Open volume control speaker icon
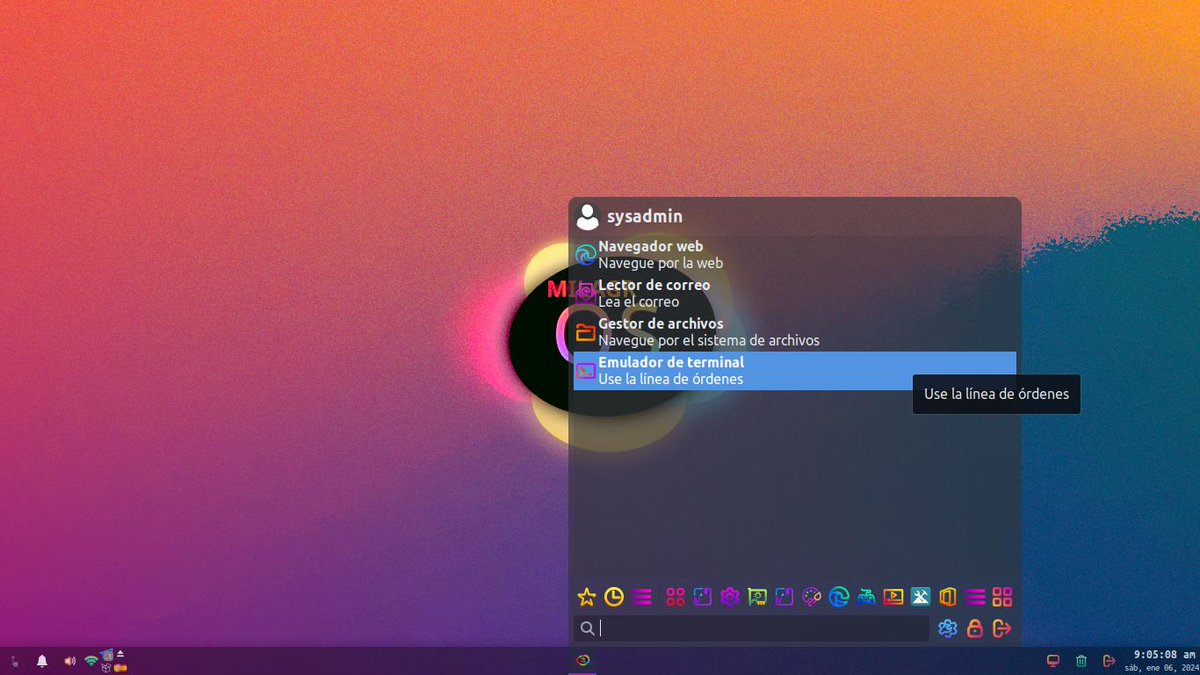Image resolution: width=1200 pixels, height=675 pixels. (x=70, y=661)
